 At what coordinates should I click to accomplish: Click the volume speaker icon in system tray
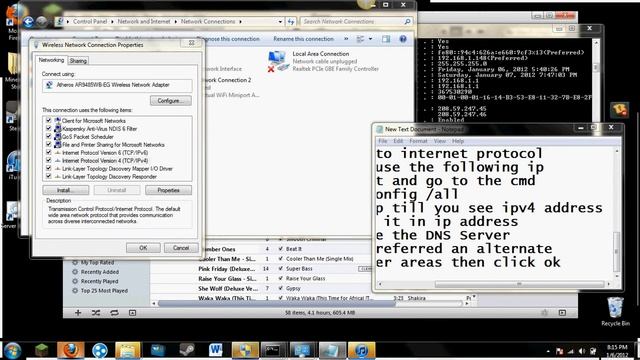pyautogui.click(x=582, y=351)
